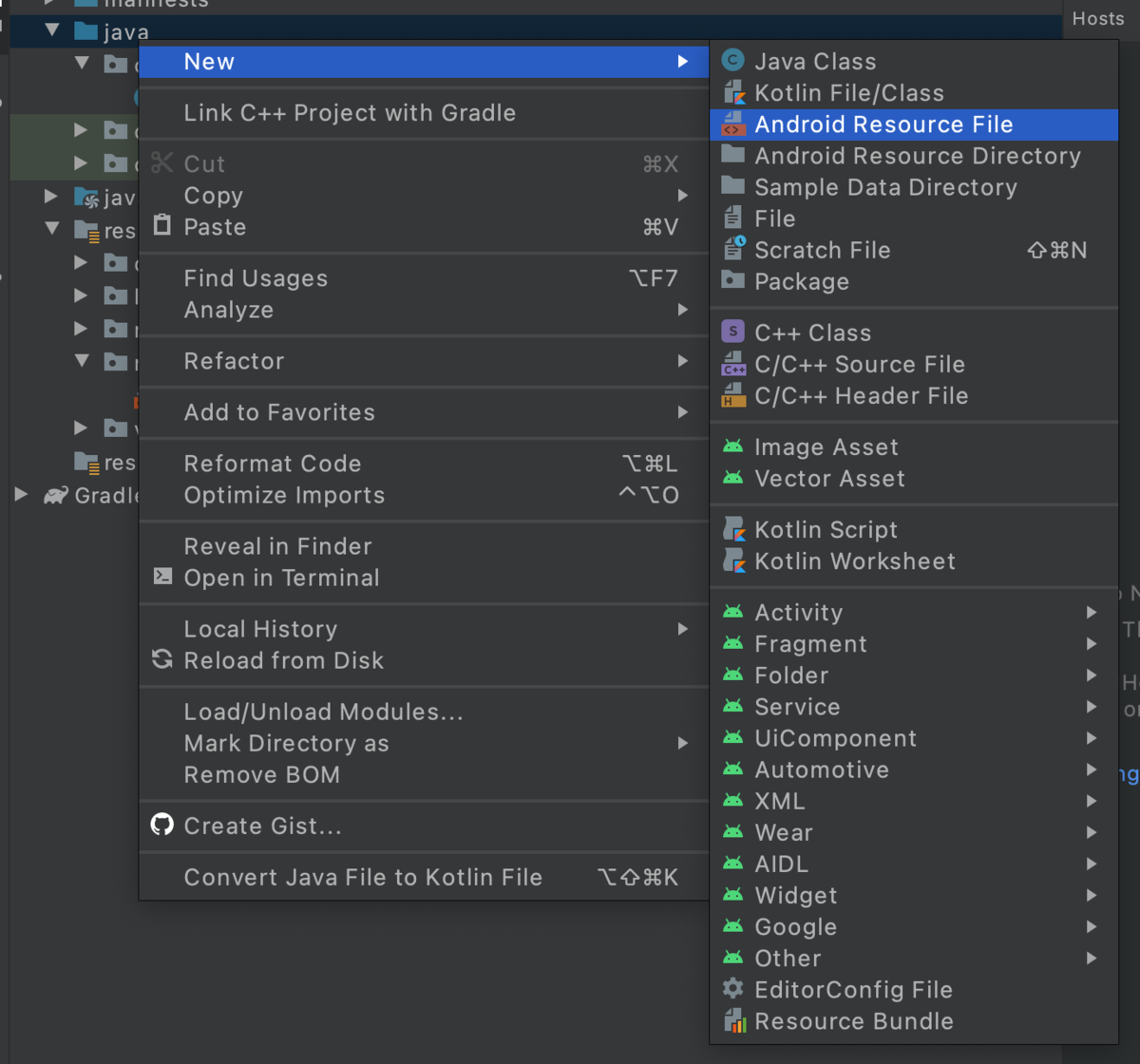Open the Local History submenu arrow
Viewport: 1140px width, 1064px height.
tap(682, 629)
